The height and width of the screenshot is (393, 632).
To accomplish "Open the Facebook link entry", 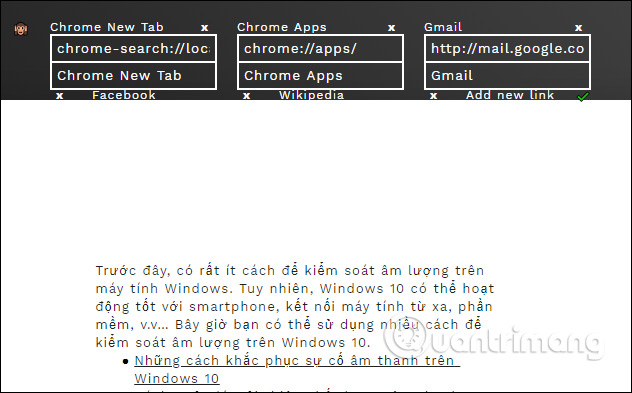I will point(124,95).
